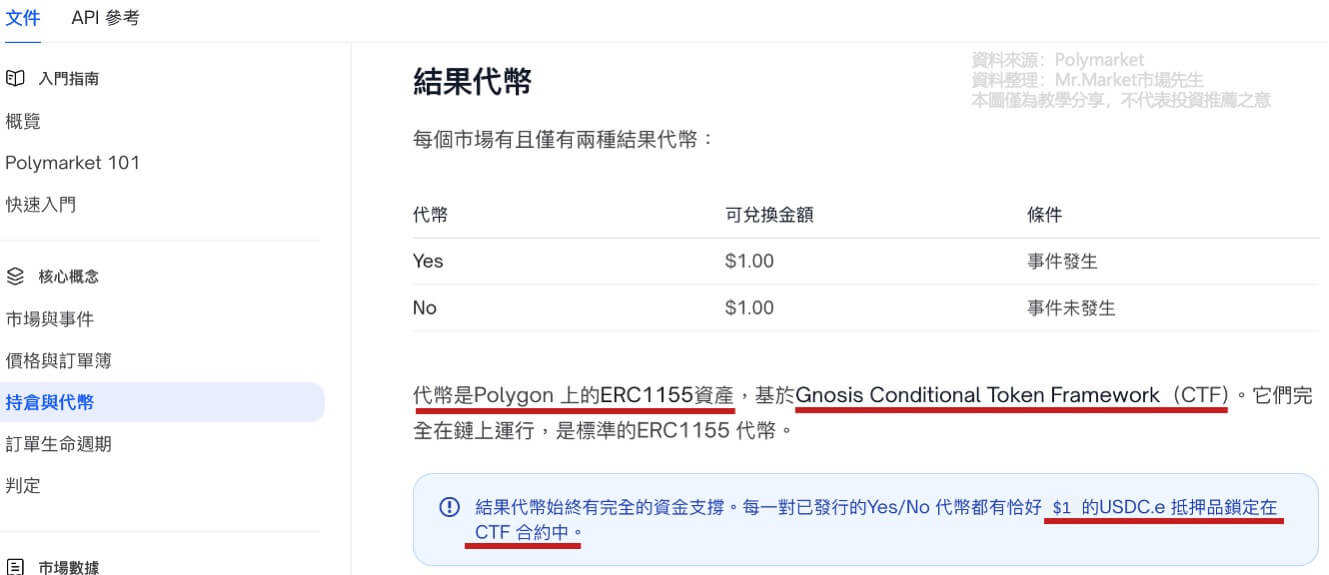Viewport: 1329px width, 575px height.
Task: Open the 快速入門 guide link
Action: [x=41, y=205]
